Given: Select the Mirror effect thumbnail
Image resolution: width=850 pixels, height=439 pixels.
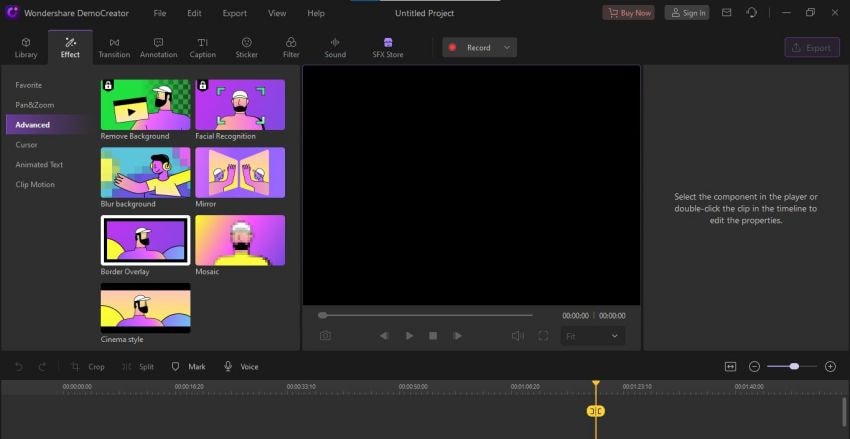Looking at the screenshot, I should click(240, 172).
